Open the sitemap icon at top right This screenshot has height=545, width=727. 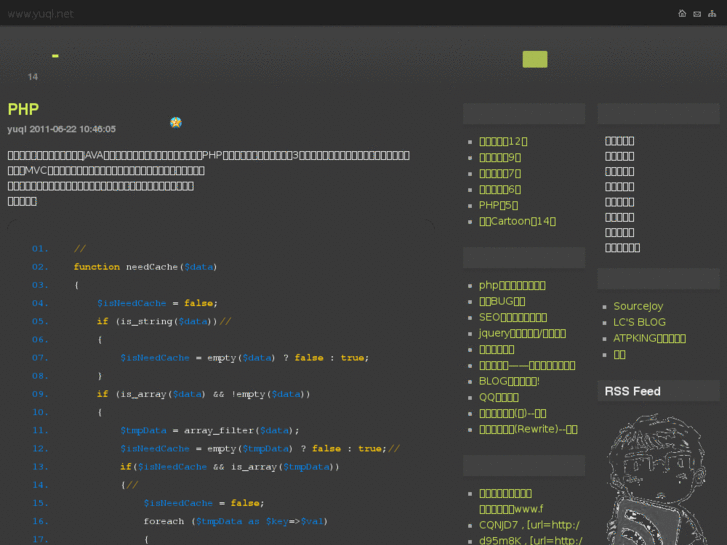[x=712, y=14]
